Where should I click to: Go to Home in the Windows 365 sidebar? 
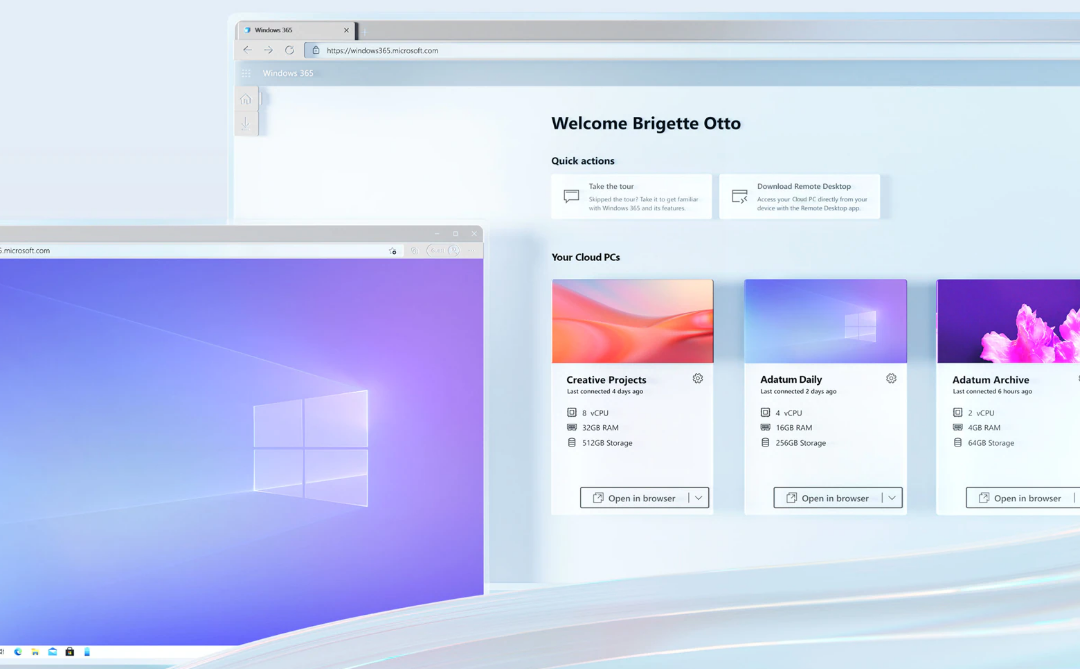click(x=246, y=99)
